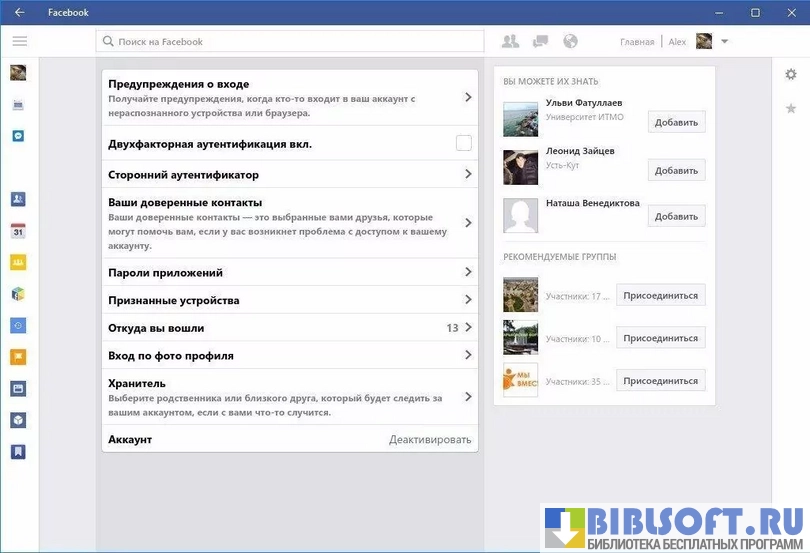This screenshot has height=553, width=810.
Task: Add Ульви Фатуллаев with 'Добавить' button
Action: pyautogui.click(x=676, y=122)
